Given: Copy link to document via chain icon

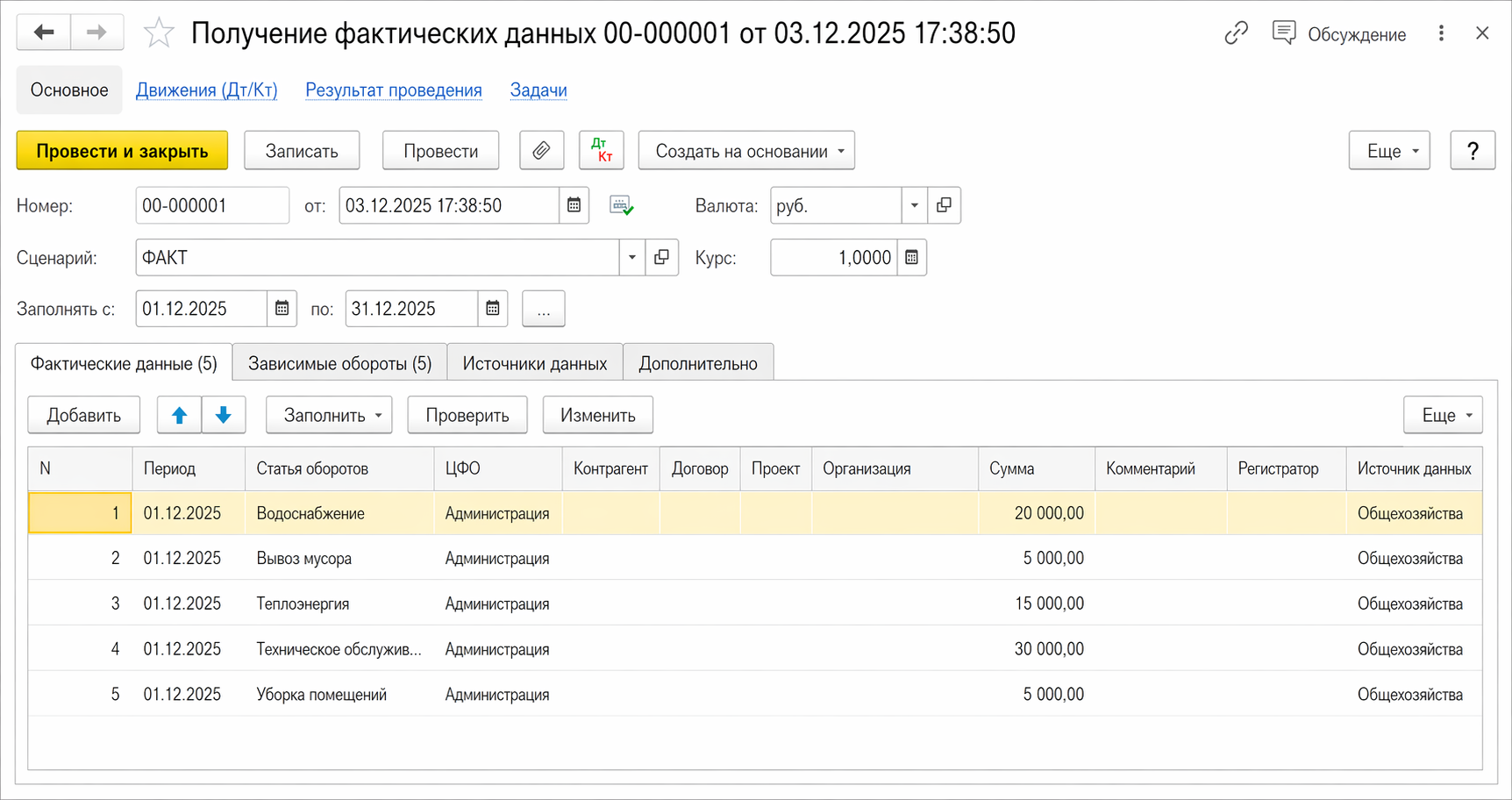Looking at the screenshot, I should [1236, 33].
